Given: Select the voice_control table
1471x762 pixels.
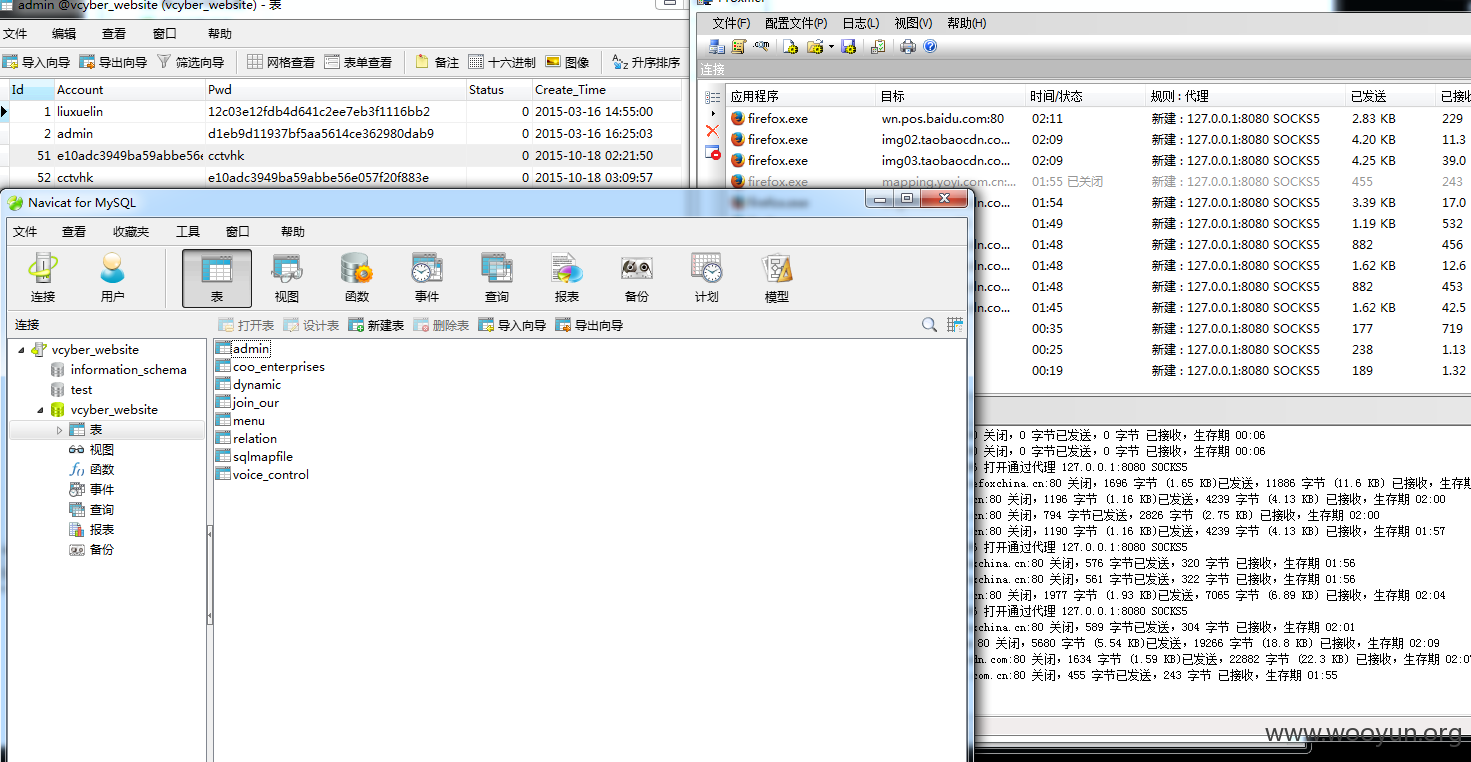Looking at the screenshot, I should [262, 475].
